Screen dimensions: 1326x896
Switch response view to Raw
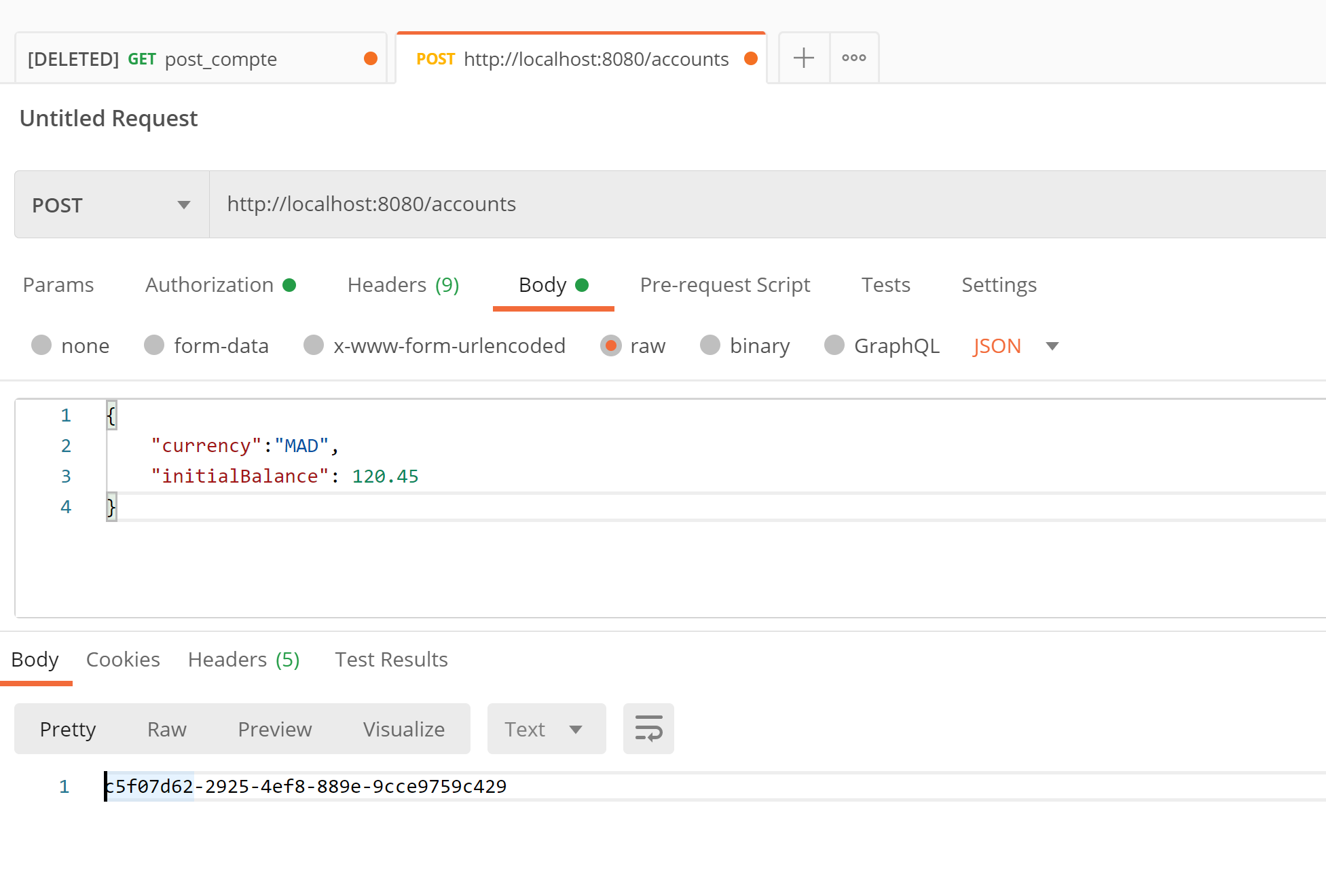(167, 729)
